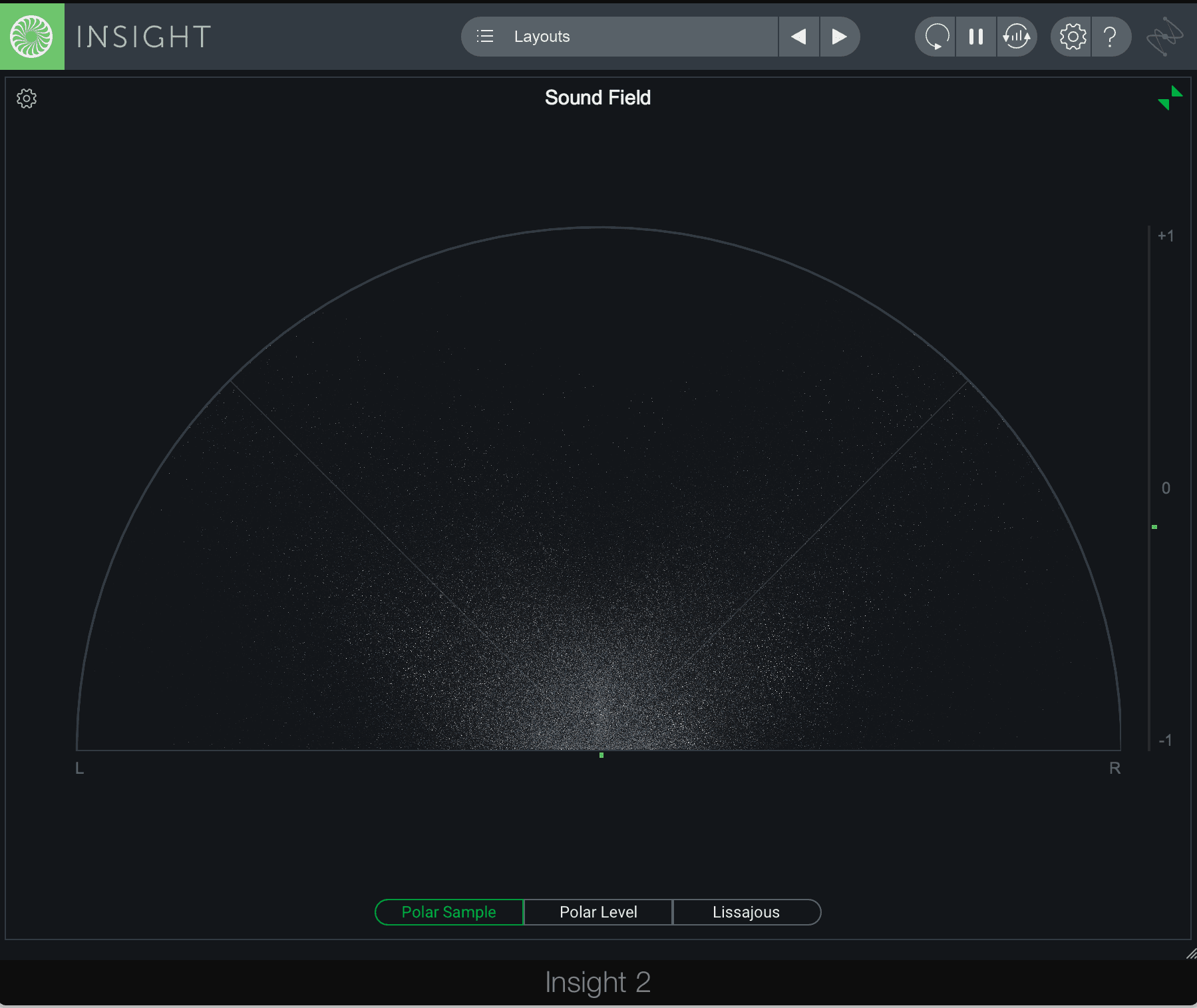Open the Layouts preset dropdown
The width and height of the screenshot is (1197, 1008).
point(619,37)
